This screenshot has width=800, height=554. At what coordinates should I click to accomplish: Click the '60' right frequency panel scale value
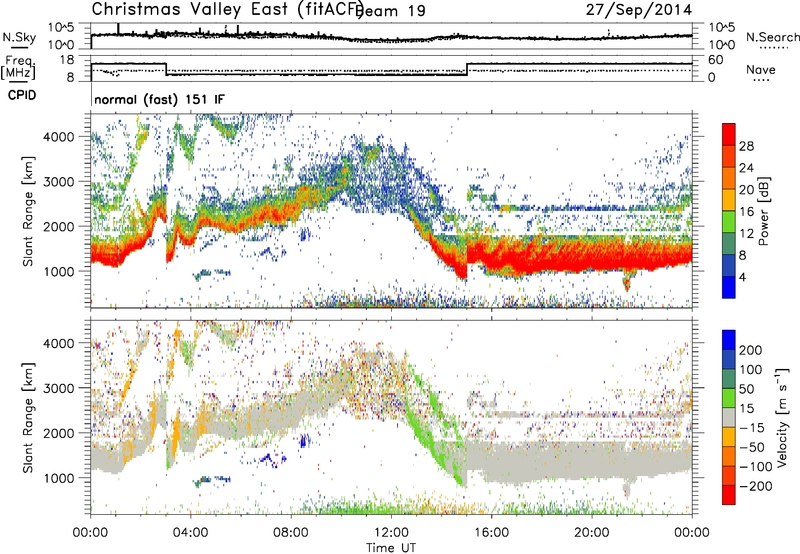pyautogui.click(x=715, y=60)
